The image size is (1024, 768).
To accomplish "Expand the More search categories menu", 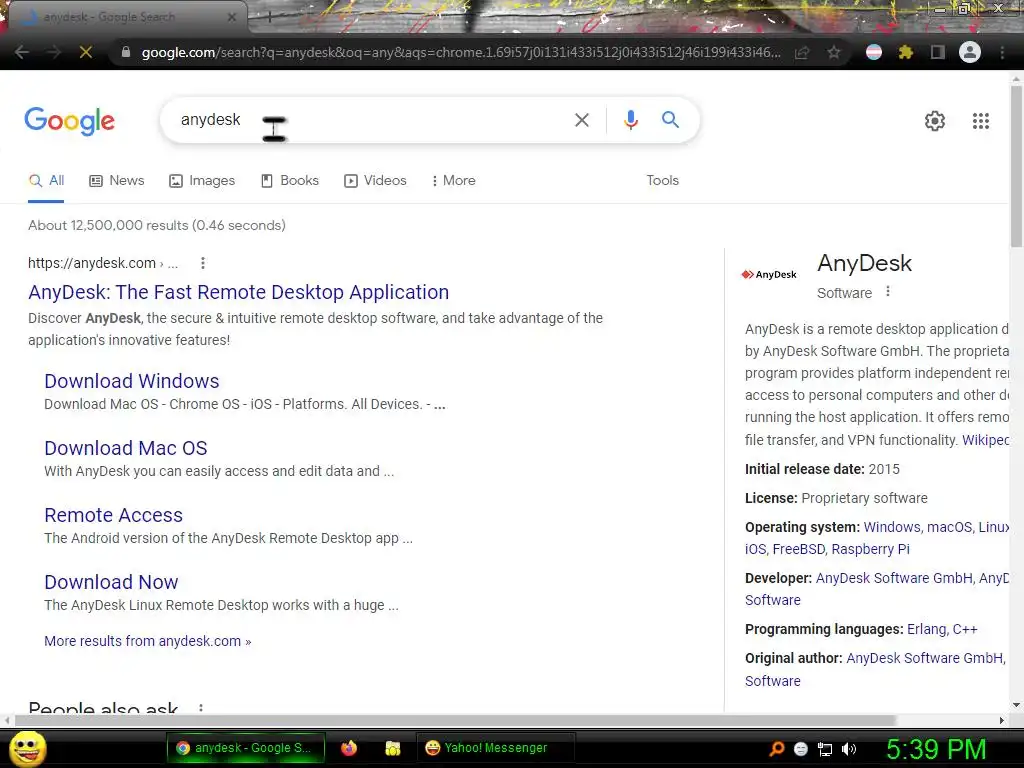I will [453, 180].
